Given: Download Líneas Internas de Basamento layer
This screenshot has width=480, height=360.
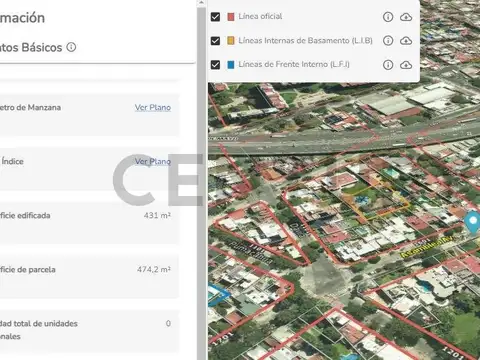Looking at the screenshot, I should 406,41.
